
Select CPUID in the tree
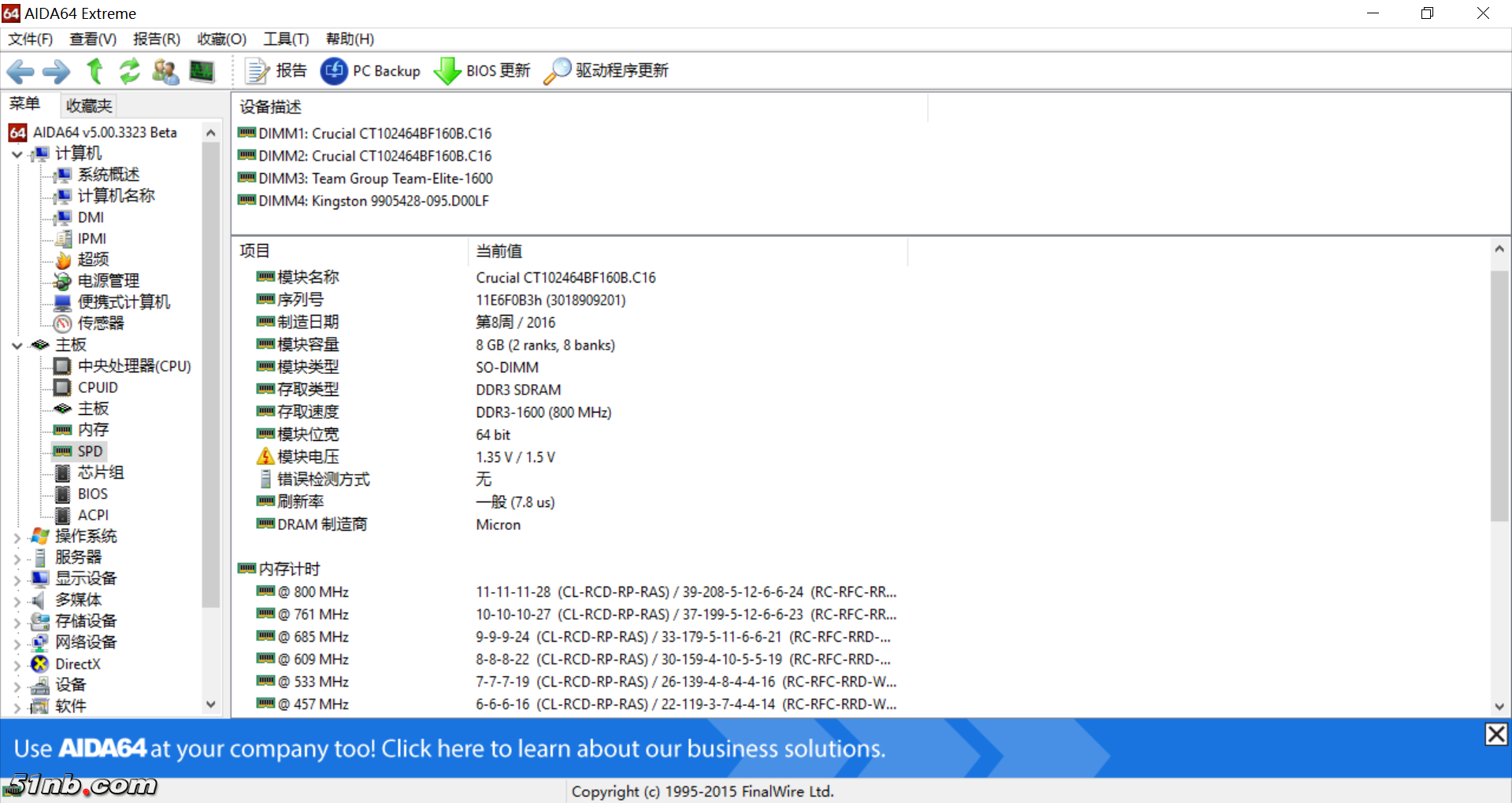(x=98, y=387)
